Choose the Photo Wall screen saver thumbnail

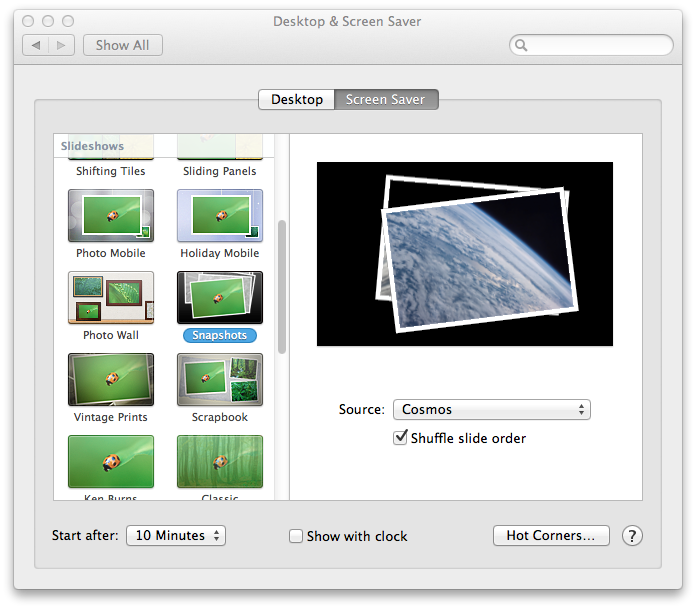(111, 297)
